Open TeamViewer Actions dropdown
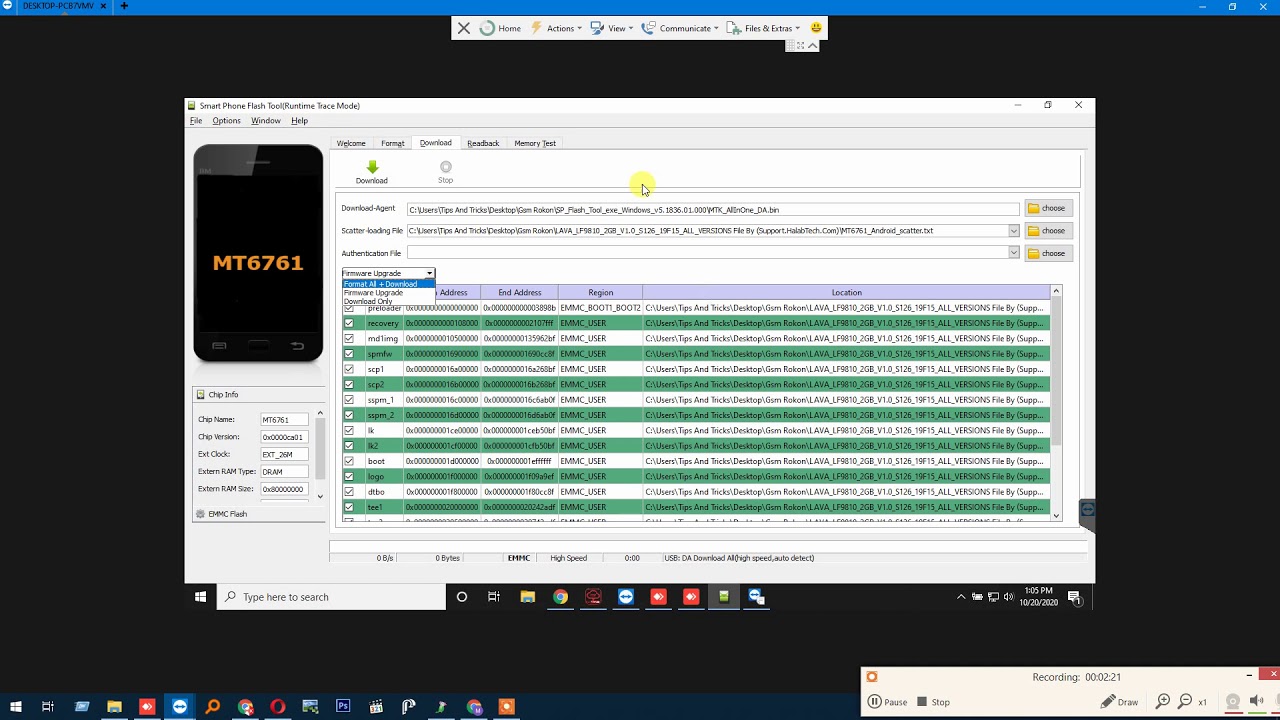The image size is (1280, 720). click(556, 28)
